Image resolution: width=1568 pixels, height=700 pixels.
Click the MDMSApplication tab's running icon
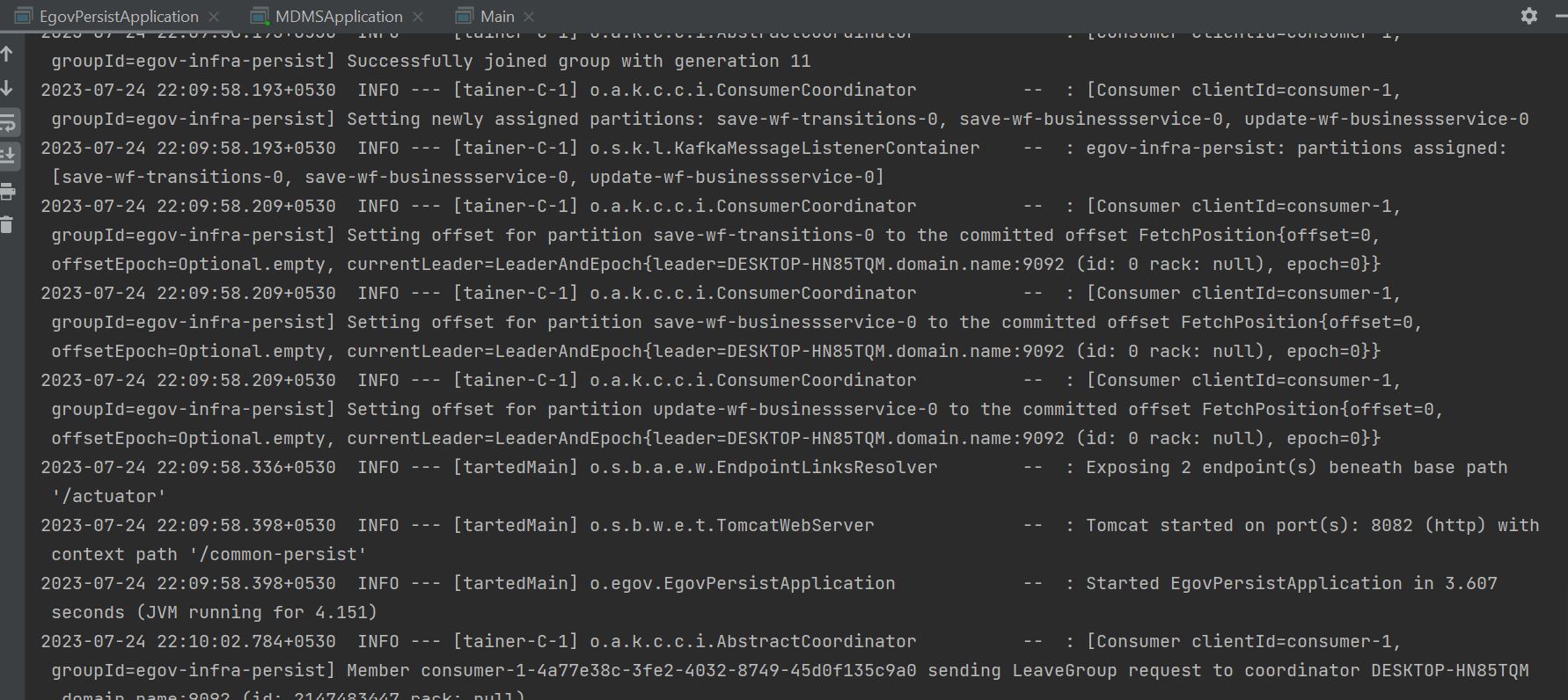[x=260, y=17]
